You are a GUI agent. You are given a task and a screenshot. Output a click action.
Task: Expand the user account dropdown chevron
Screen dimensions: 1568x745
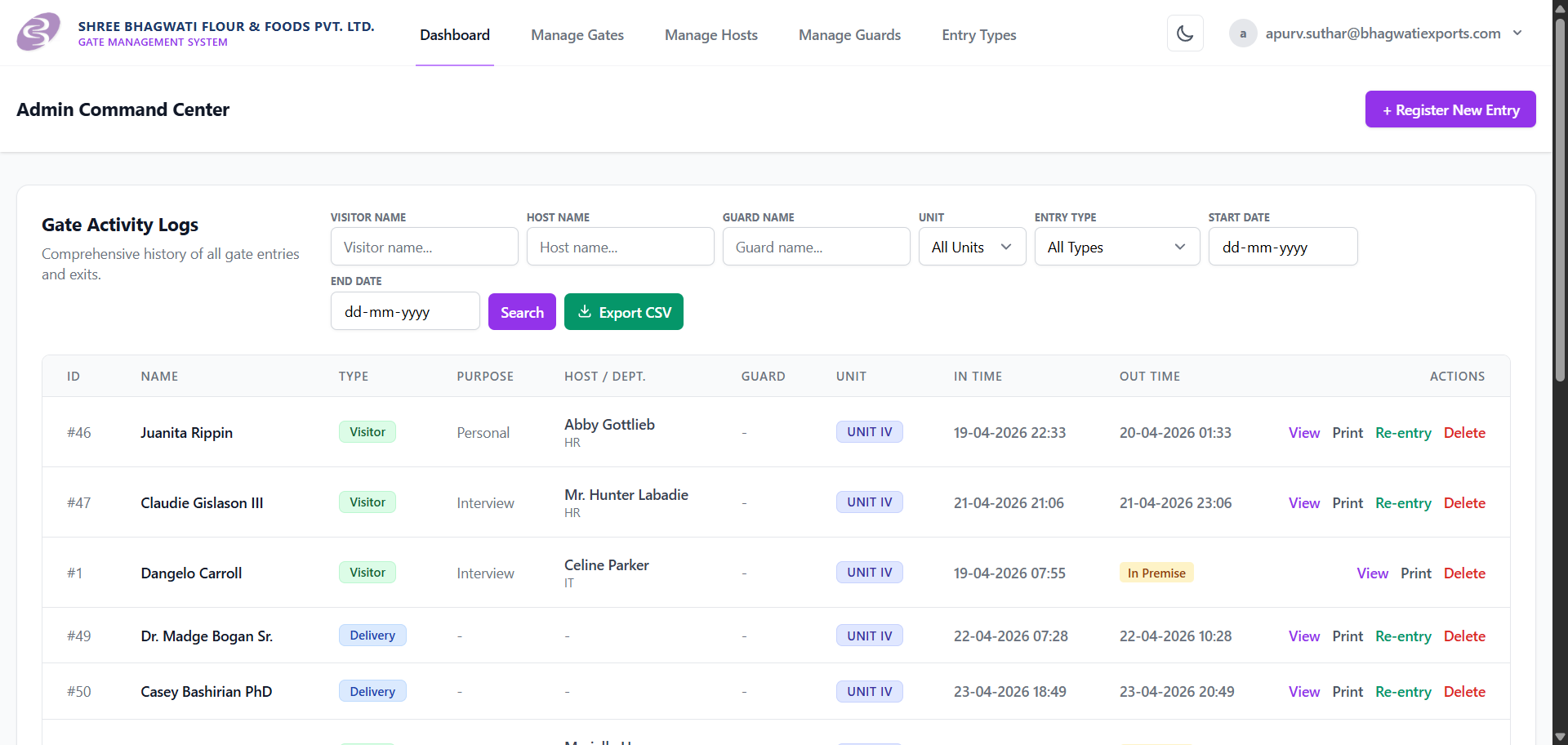pos(1517,33)
